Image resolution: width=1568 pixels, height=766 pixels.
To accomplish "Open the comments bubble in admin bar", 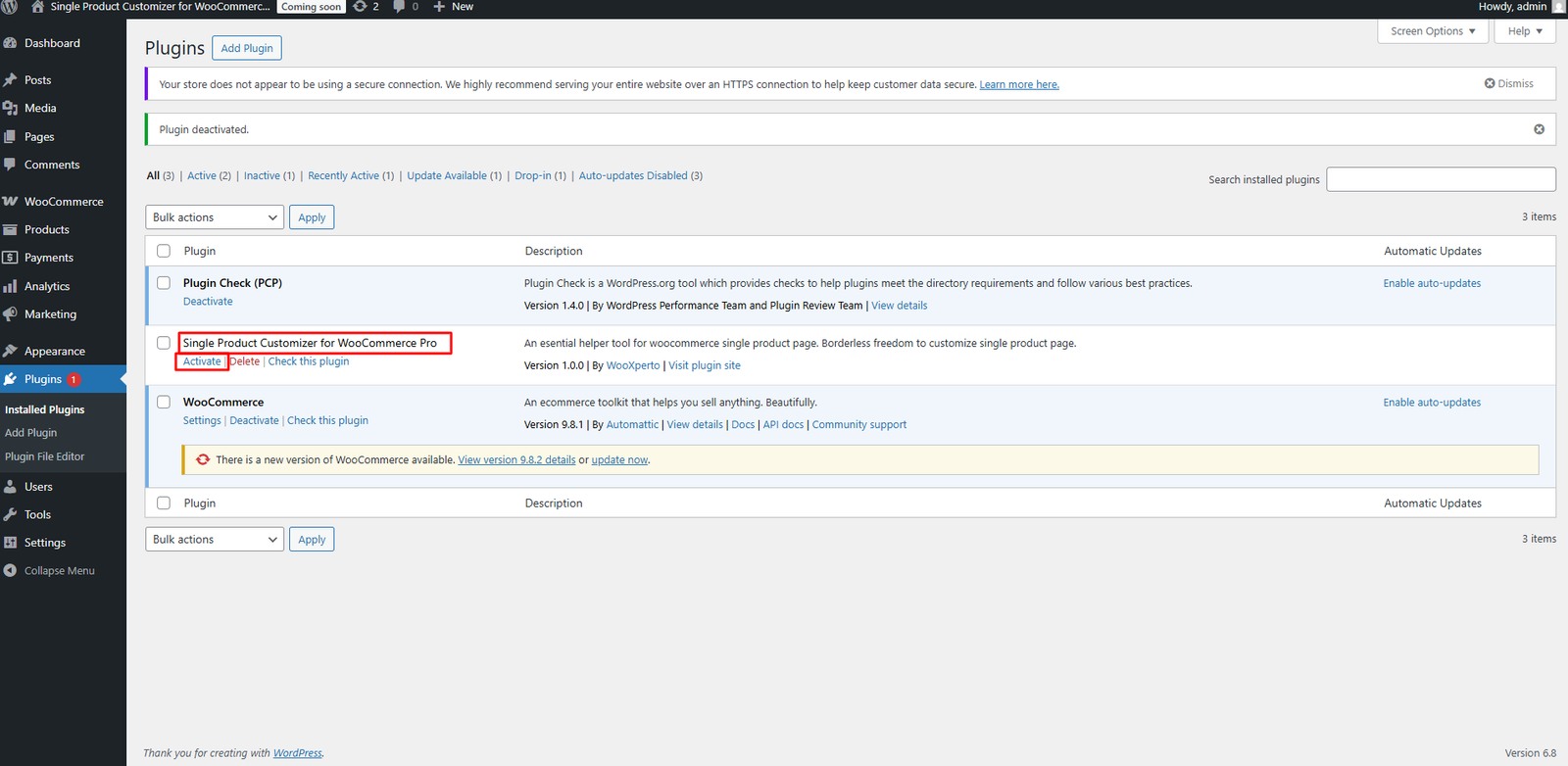I will [400, 7].
